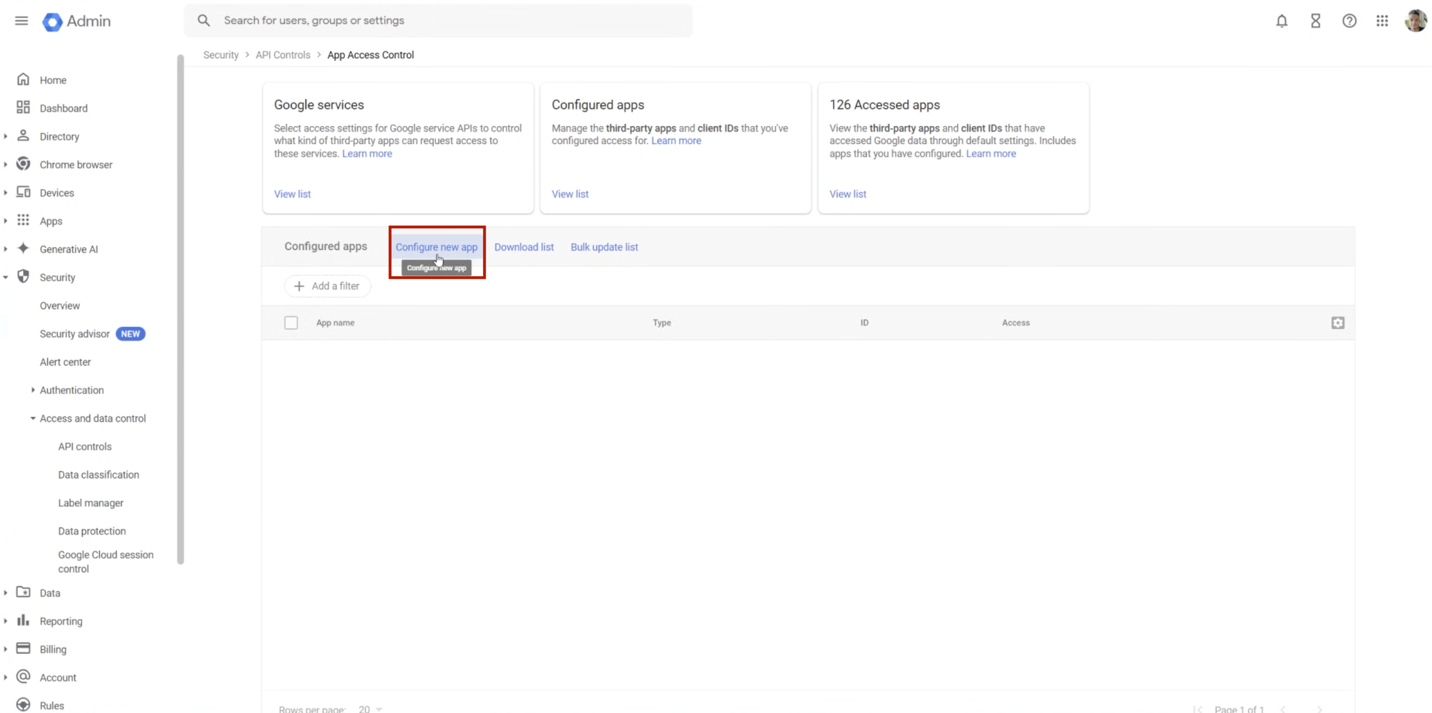Click the Reporting bar chart icon
The width and height of the screenshot is (1432, 713).
[x=23, y=620]
